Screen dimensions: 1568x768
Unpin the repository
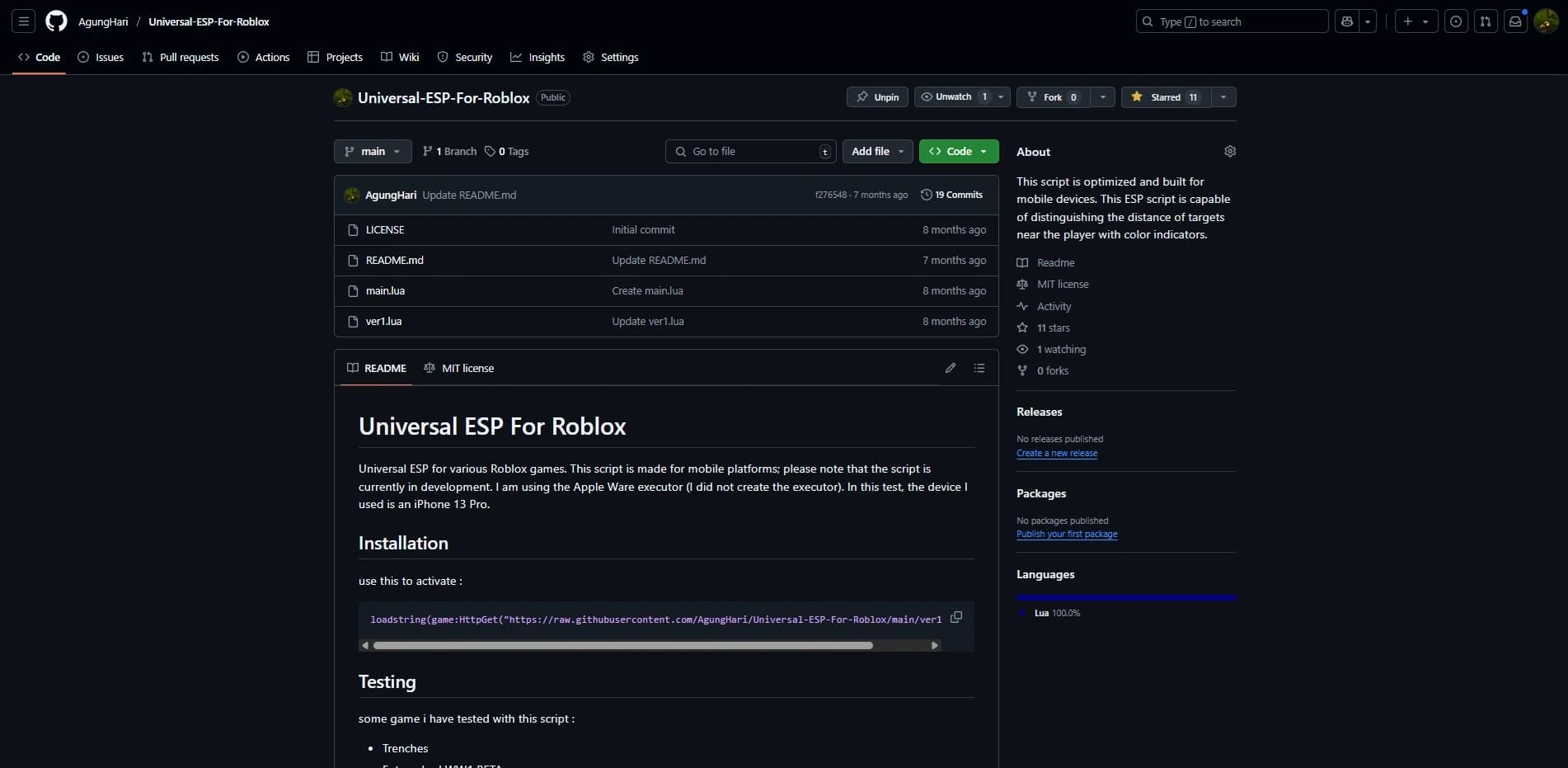click(877, 97)
